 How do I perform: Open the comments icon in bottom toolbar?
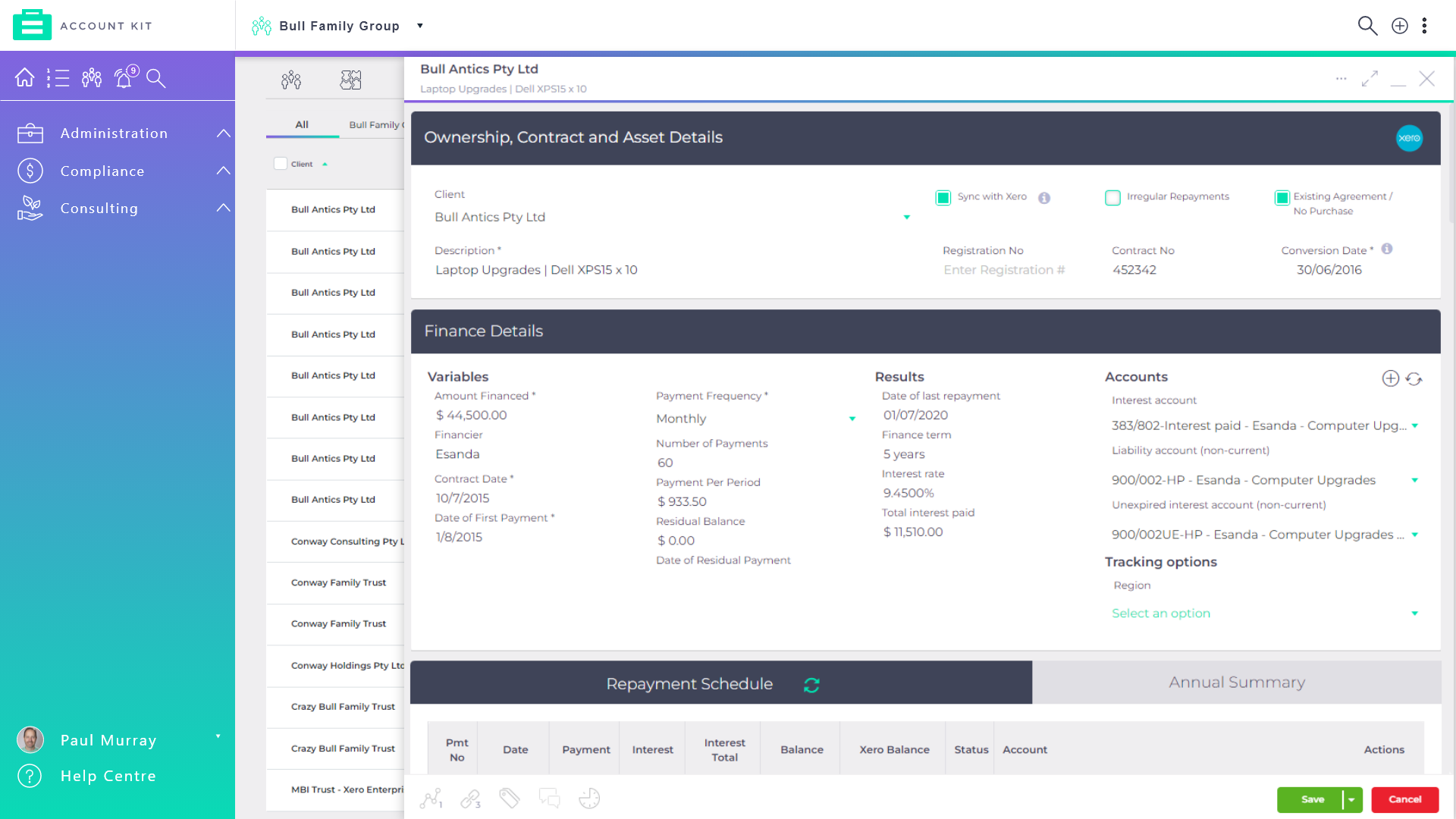pyautogui.click(x=549, y=799)
